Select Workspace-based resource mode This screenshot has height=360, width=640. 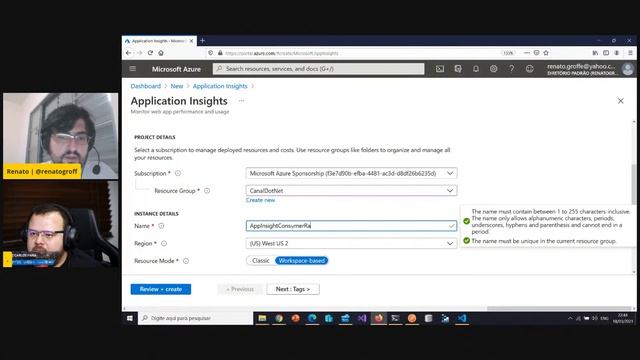tap(302, 260)
